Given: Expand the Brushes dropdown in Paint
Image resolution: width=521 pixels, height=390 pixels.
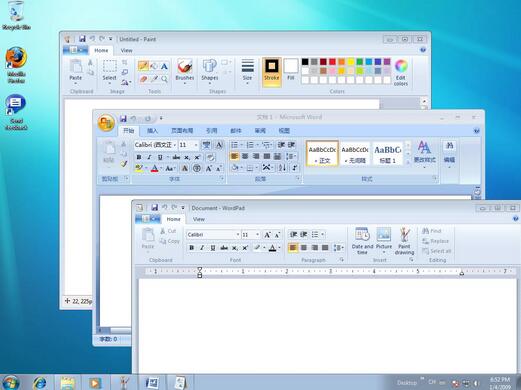Looking at the screenshot, I should coord(185,83).
